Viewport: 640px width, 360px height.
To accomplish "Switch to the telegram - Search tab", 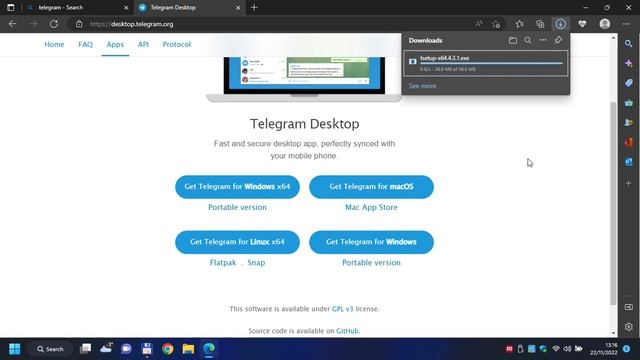I will pos(77,7).
